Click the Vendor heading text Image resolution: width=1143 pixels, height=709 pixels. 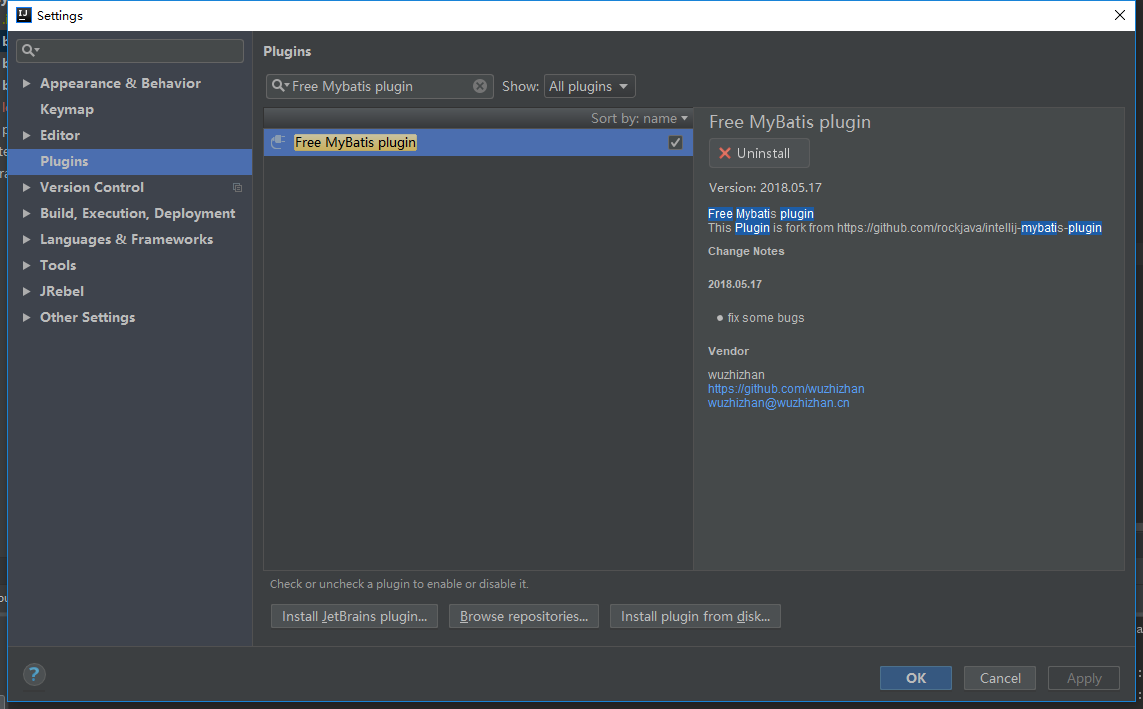(728, 351)
